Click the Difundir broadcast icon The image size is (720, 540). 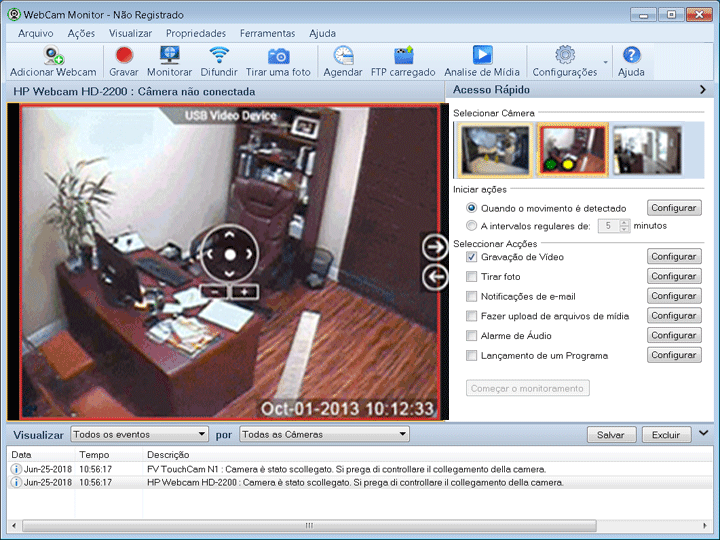[x=219, y=56]
